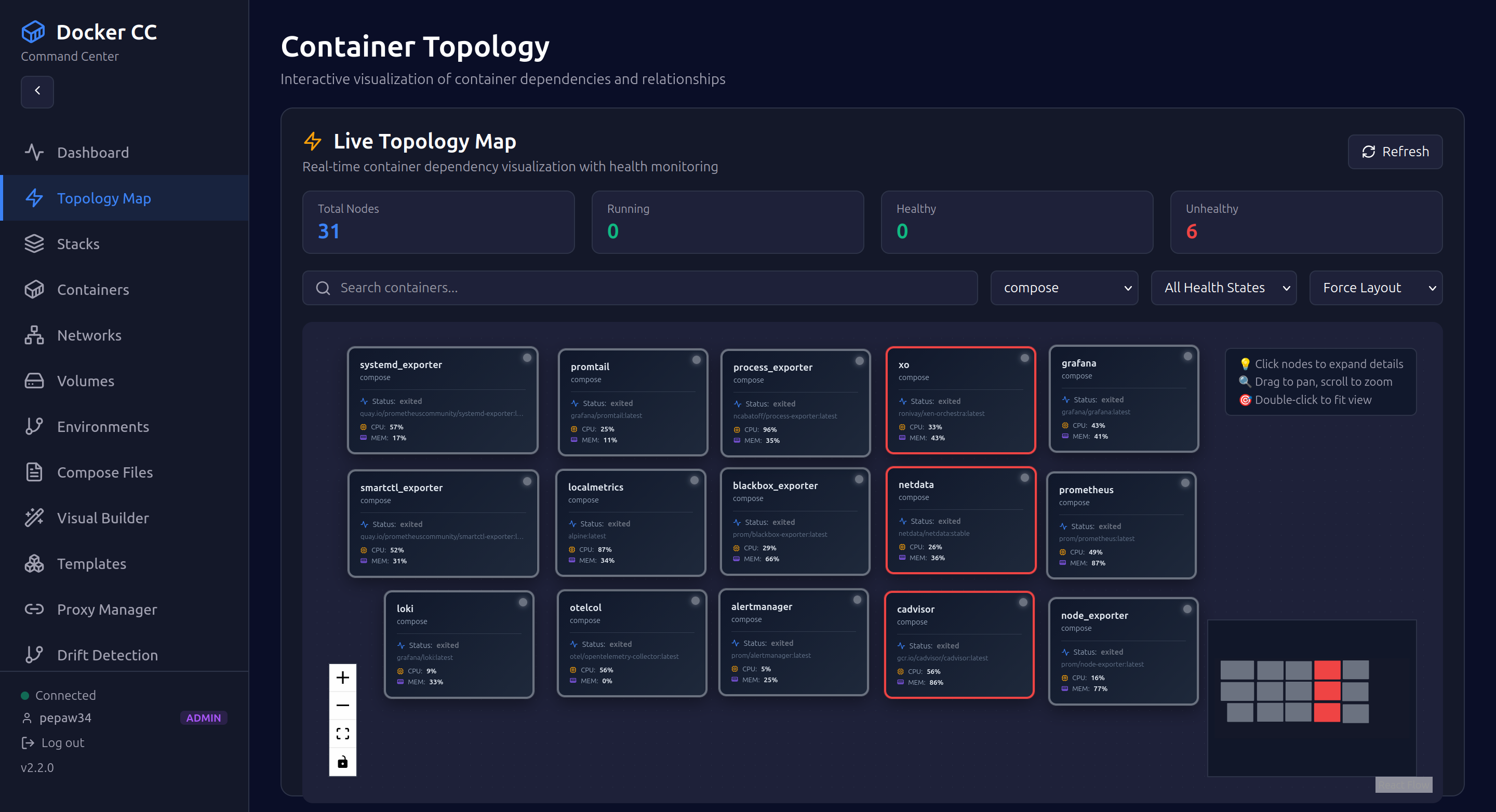Collapse the sidebar with the chevron button
1496x812 pixels.
(37, 91)
